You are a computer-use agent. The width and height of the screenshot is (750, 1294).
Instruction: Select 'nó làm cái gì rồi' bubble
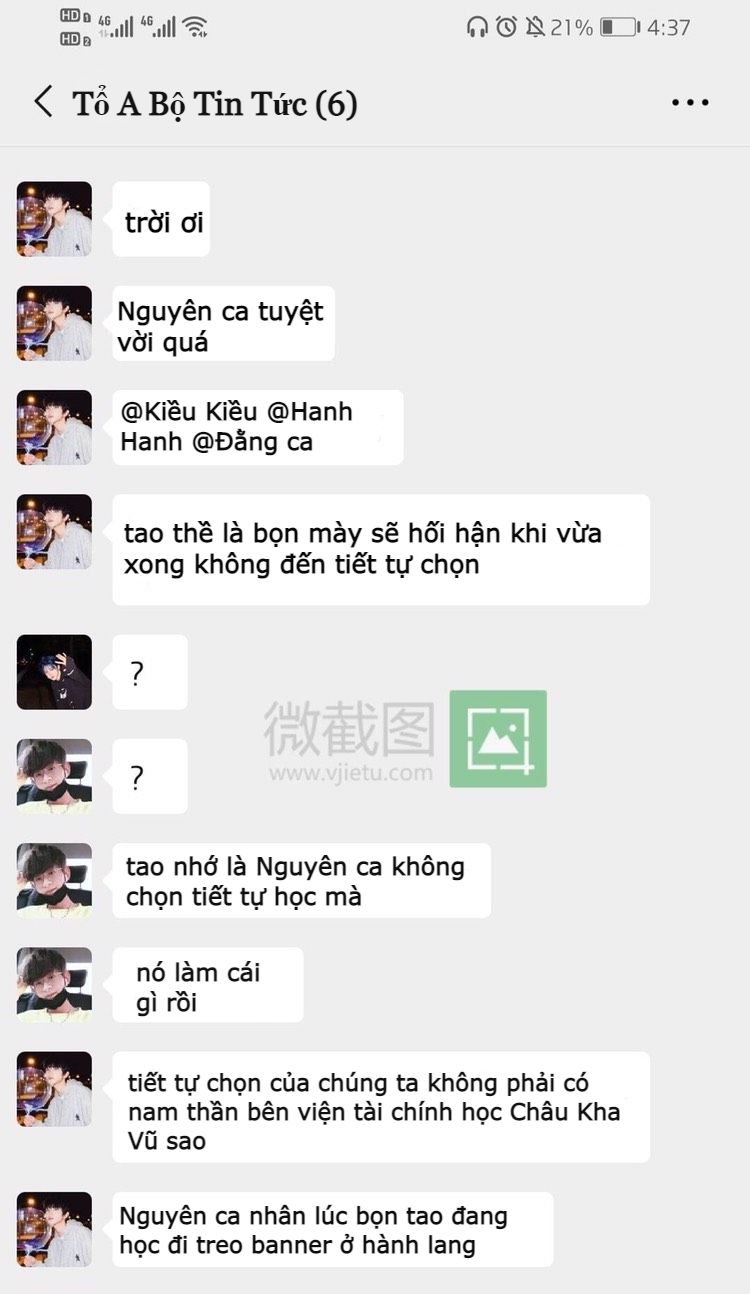208,985
